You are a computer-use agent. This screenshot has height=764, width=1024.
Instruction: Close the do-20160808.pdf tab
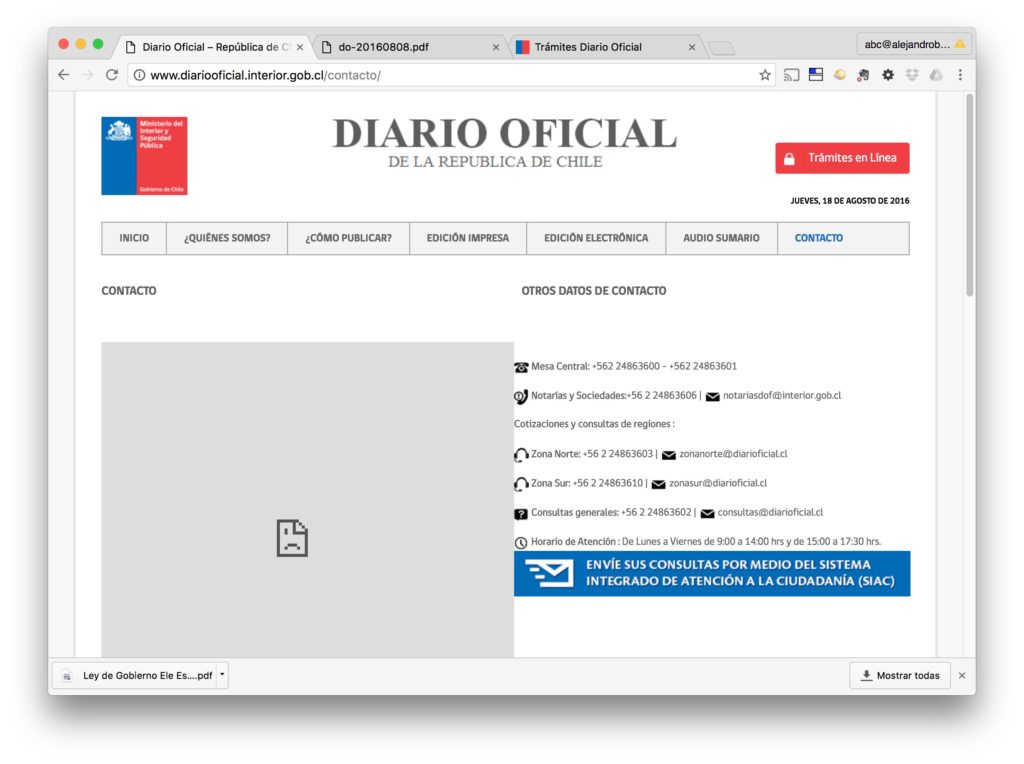[496, 47]
